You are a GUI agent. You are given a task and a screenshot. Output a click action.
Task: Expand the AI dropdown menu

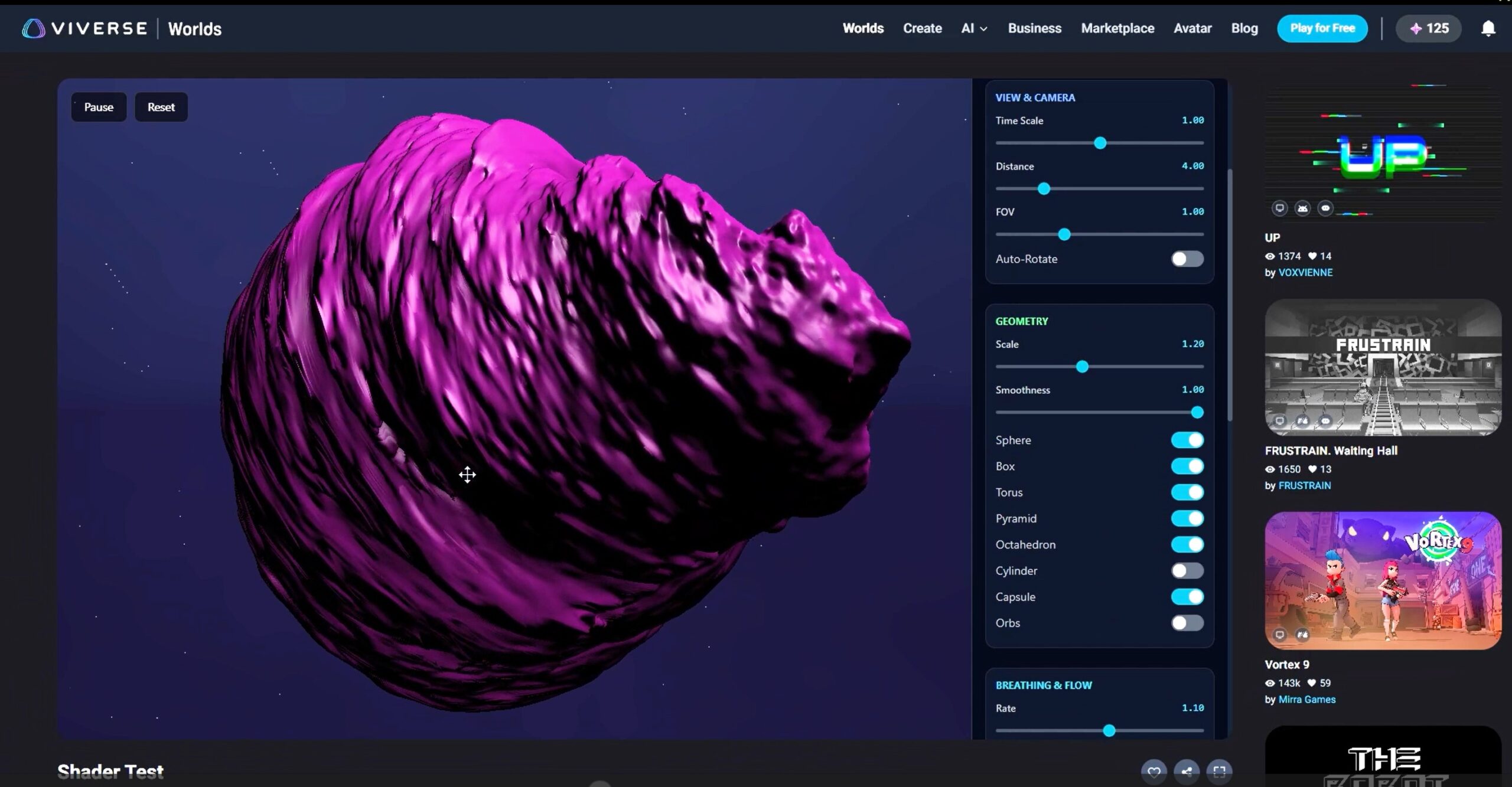(x=973, y=28)
